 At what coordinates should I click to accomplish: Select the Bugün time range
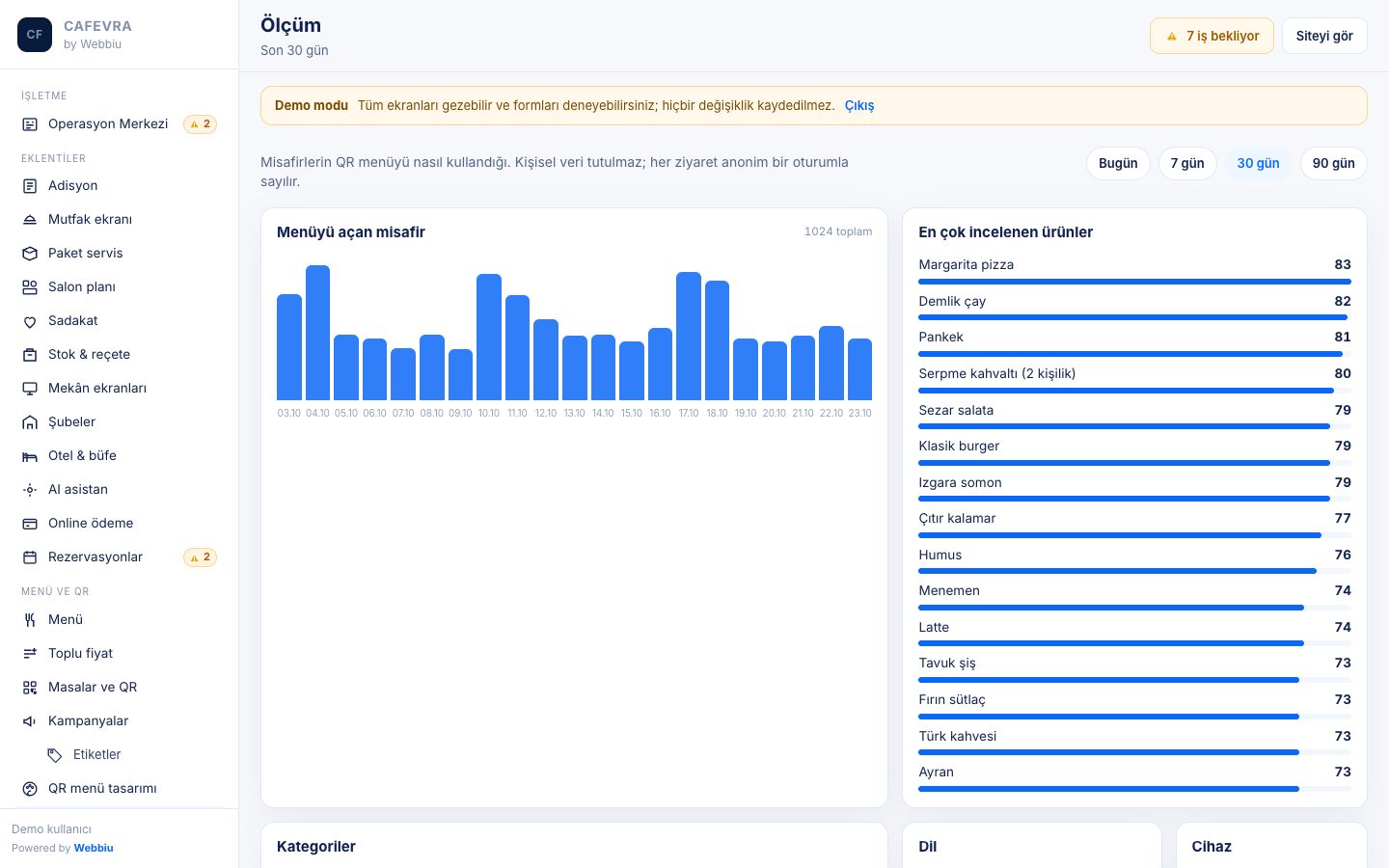click(1118, 163)
